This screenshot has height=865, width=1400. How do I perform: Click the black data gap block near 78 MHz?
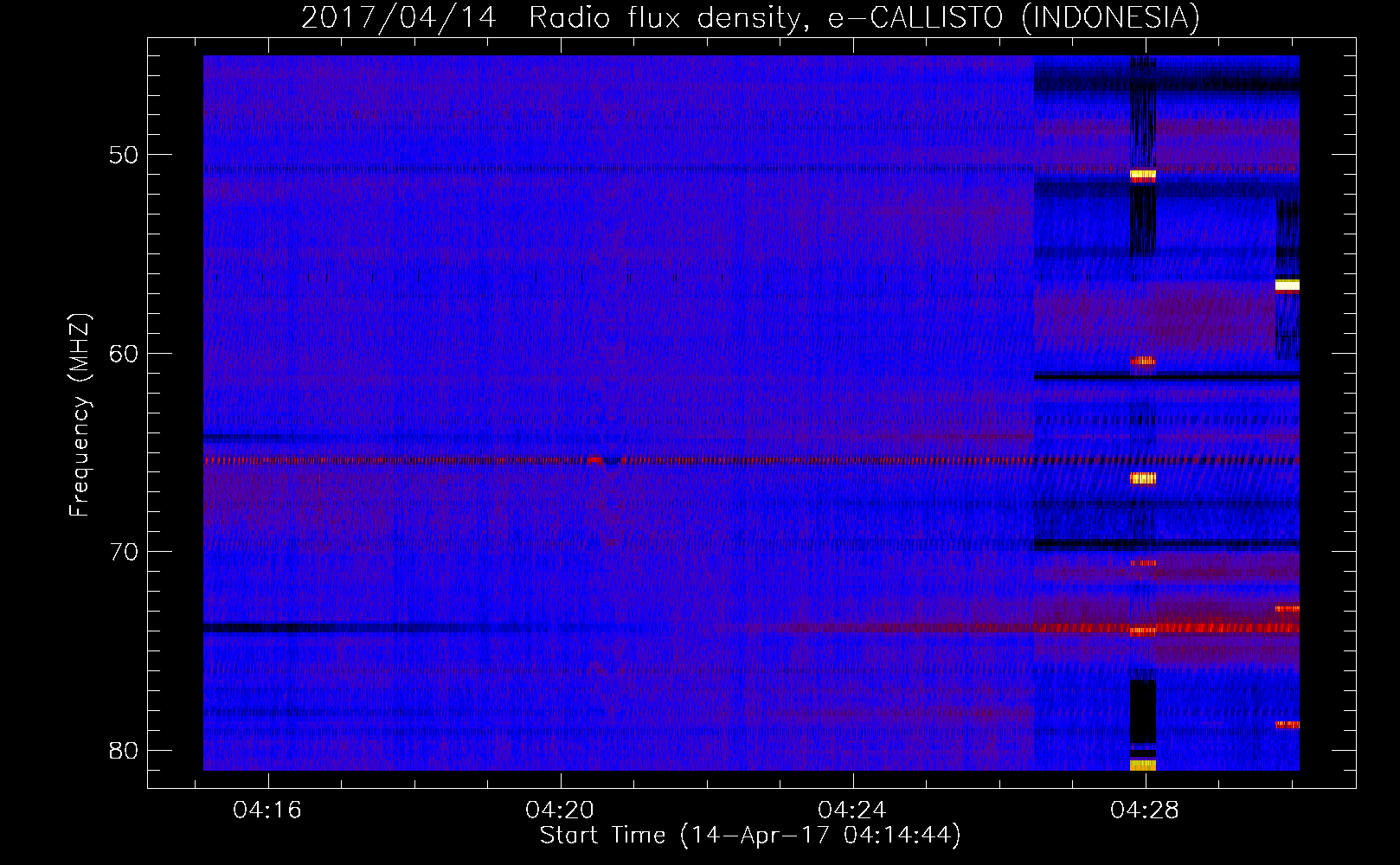[1143, 711]
